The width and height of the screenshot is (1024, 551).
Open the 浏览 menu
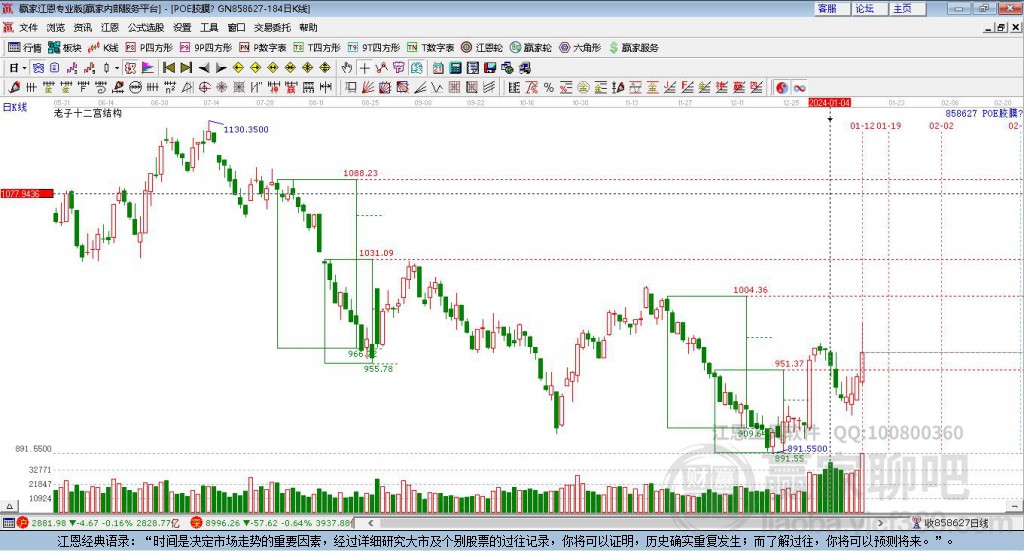click(56, 27)
